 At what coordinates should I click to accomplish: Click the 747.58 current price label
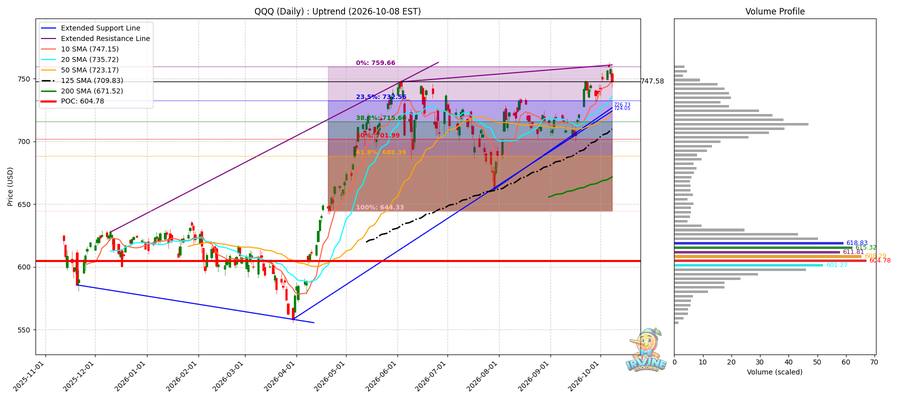pyautogui.click(x=652, y=81)
